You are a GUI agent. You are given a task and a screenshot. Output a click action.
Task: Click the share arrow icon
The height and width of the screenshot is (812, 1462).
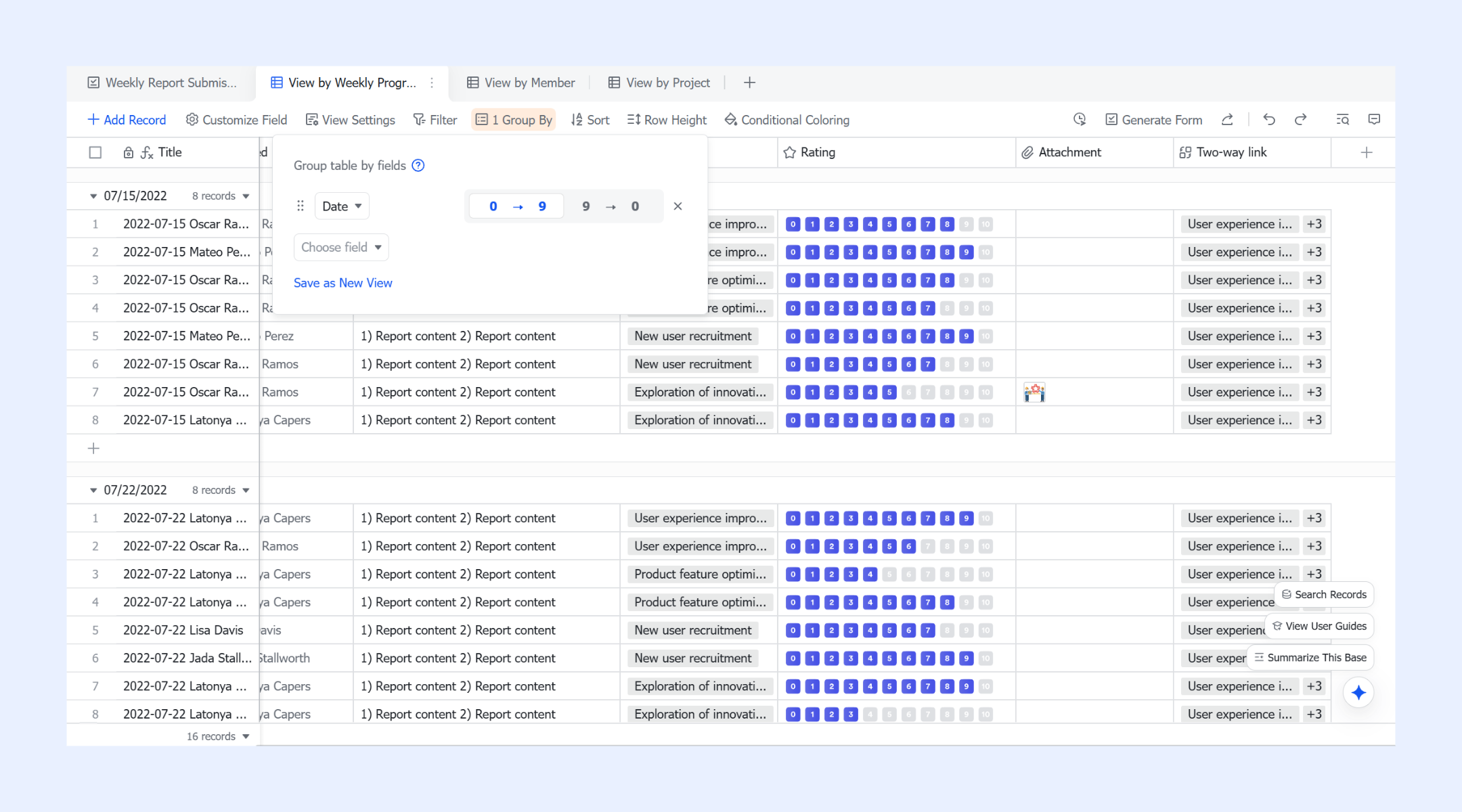1227,120
